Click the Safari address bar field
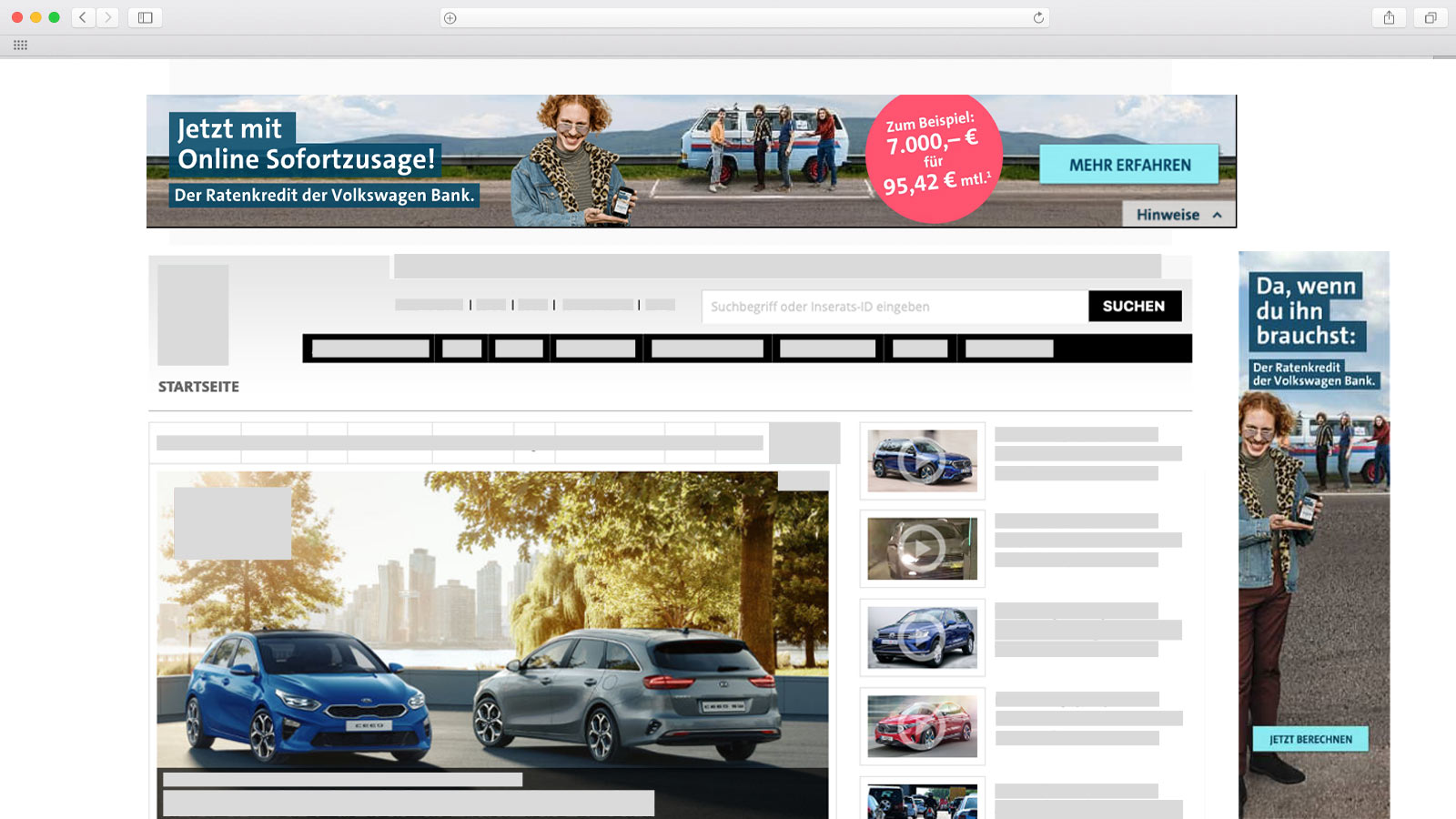The image size is (1456, 819). coord(744,18)
